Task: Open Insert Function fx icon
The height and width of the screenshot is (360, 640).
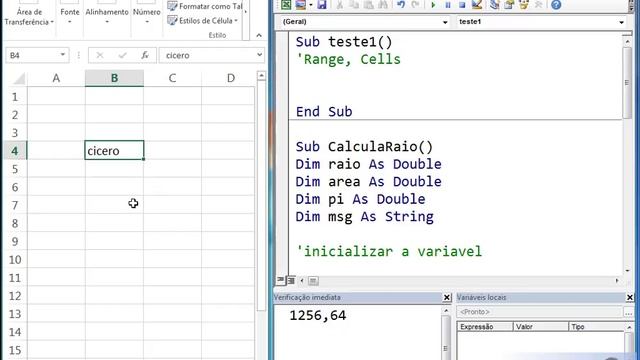Action: pyautogui.click(x=145, y=55)
